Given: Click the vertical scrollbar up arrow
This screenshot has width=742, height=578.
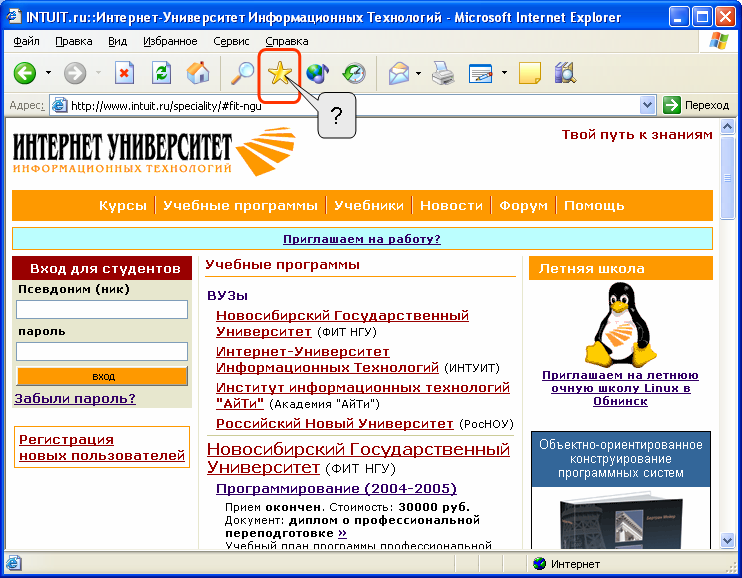Looking at the screenshot, I should click(x=727, y=126).
